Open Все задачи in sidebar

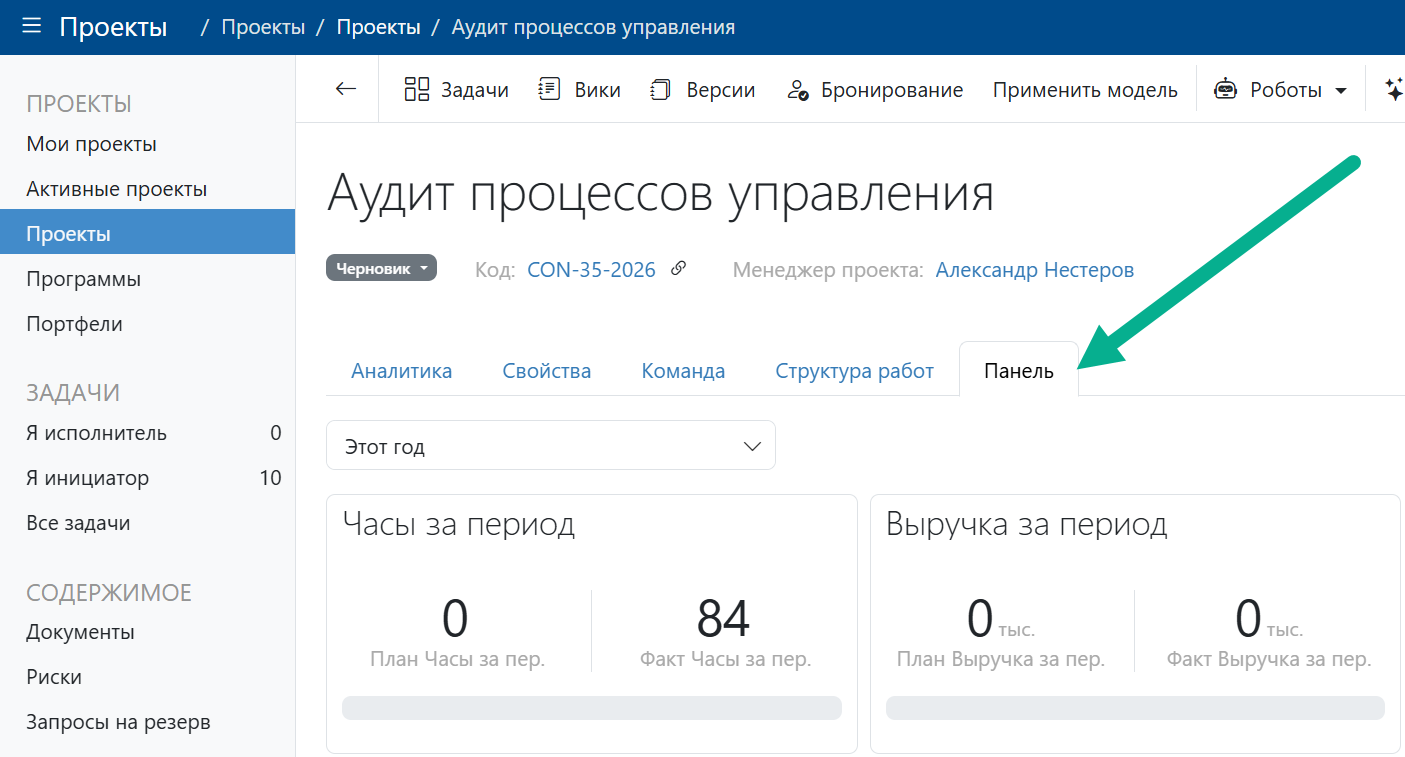(147, 523)
